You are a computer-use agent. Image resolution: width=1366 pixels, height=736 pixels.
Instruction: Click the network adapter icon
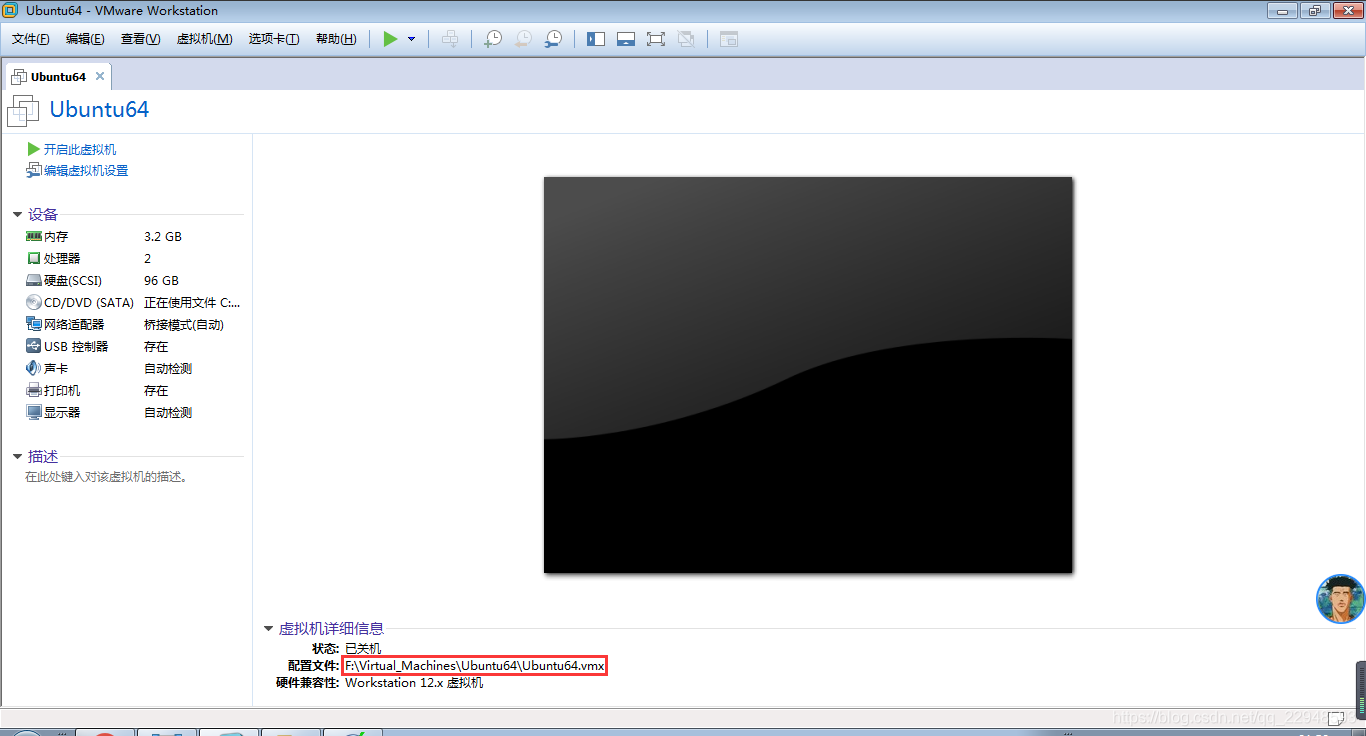click(x=34, y=324)
